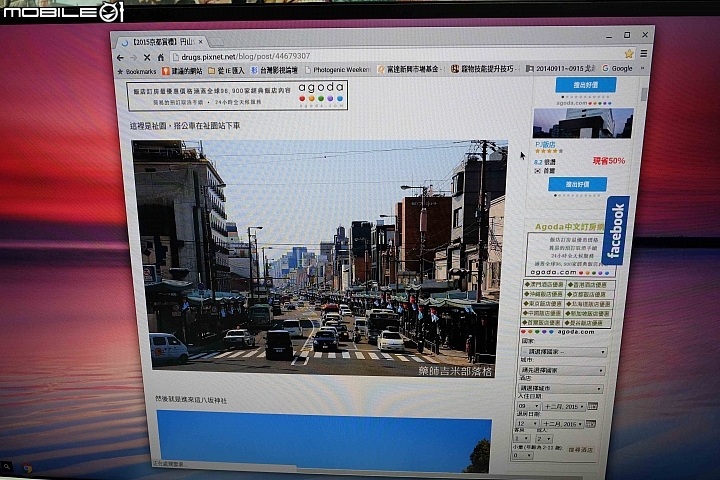This screenshot has height=480, width=720.
Task: Open the Bookmarks star folder
Action: tap(137, 72)
